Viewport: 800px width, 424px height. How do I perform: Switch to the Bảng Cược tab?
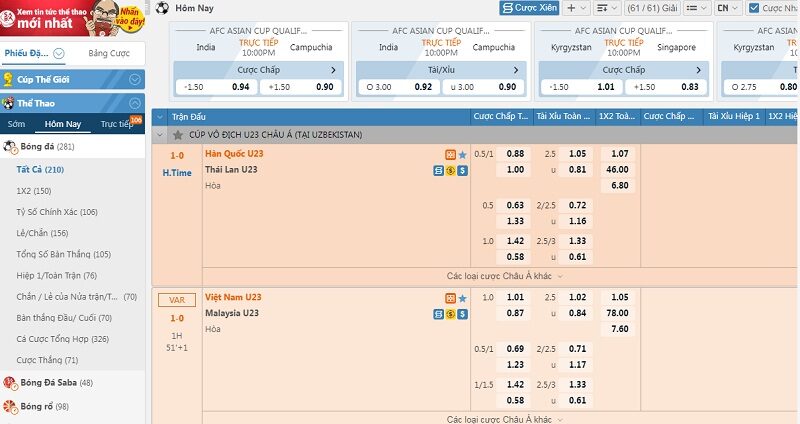pyautogui.click(x=108, y=52)
